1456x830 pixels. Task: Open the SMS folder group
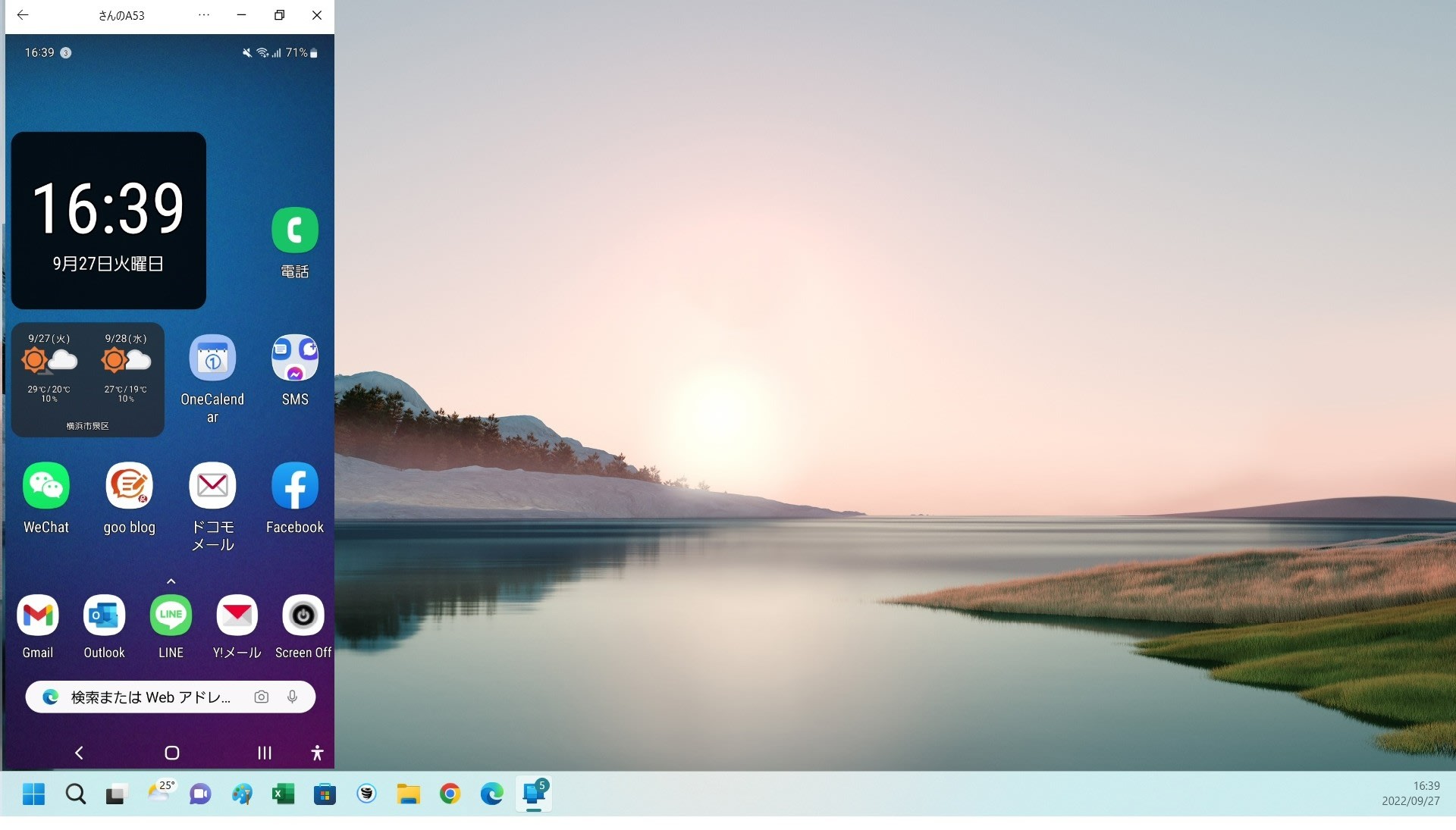[295, 359]
